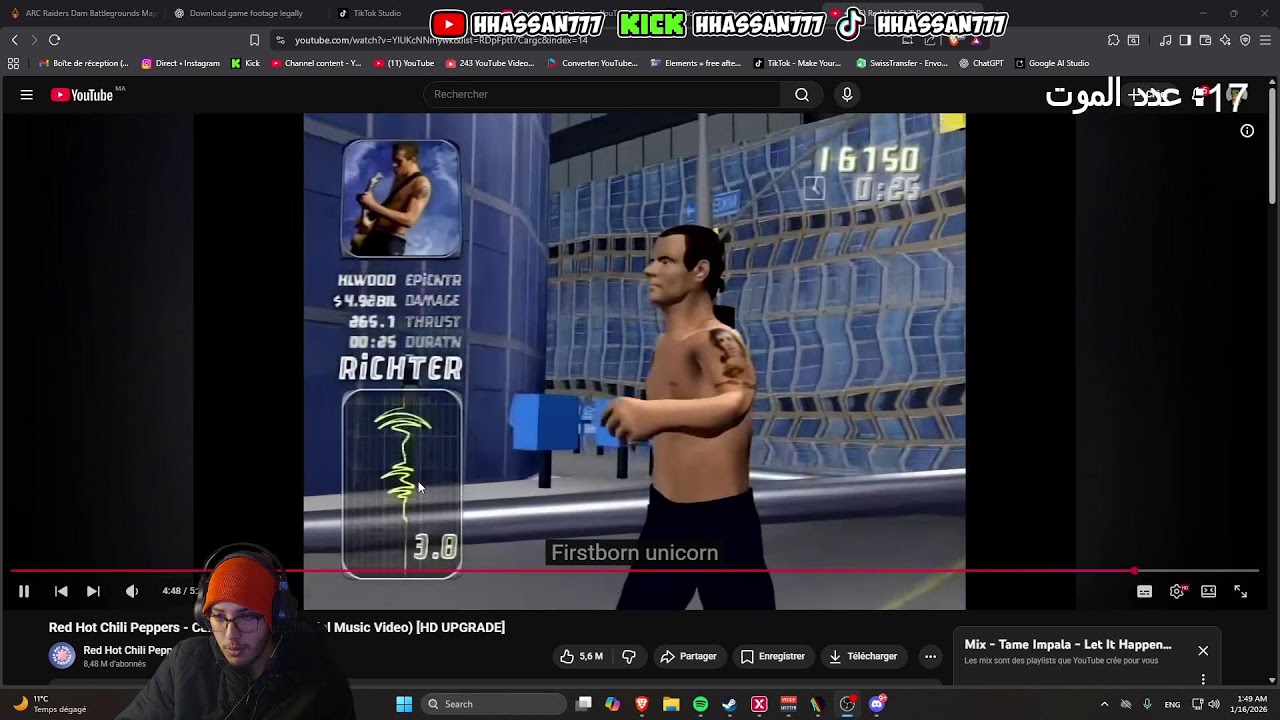Open video player settings gear
The width and height of the screenshot is (1280, 720).
coord(1177,591)
